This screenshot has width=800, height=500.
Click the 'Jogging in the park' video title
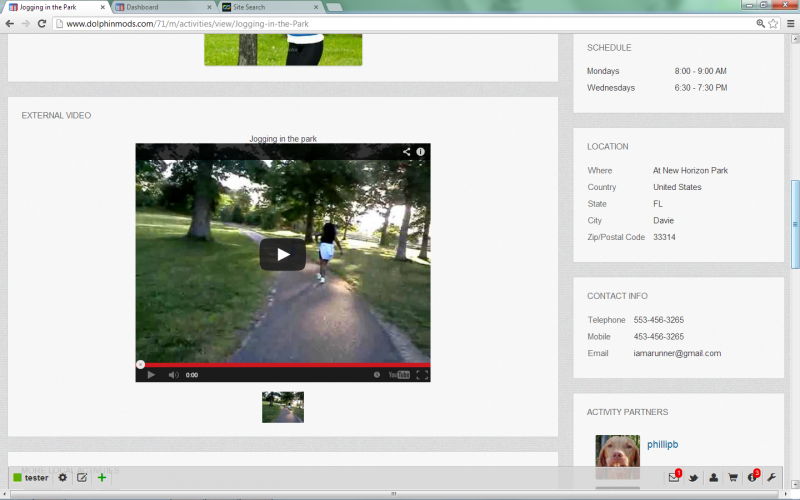coord(283,139)
